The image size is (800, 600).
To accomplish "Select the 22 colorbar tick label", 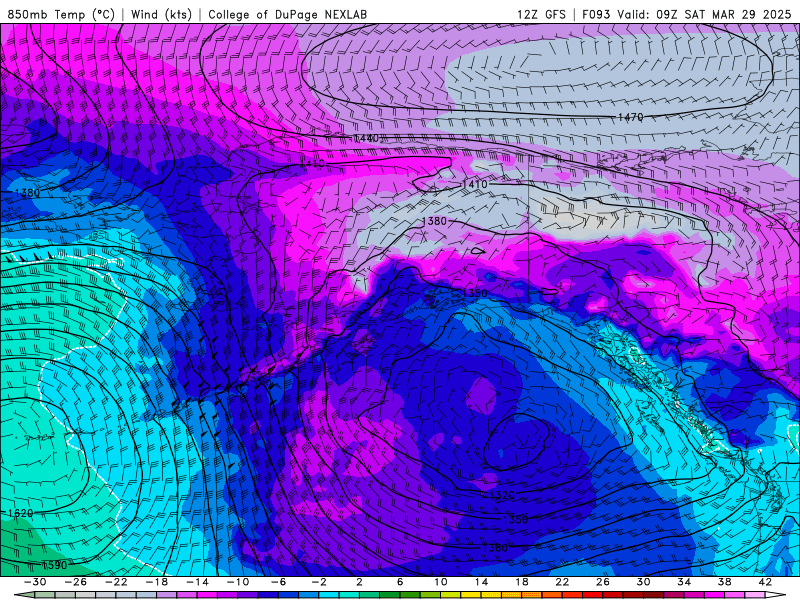I will tap(562, 582).
